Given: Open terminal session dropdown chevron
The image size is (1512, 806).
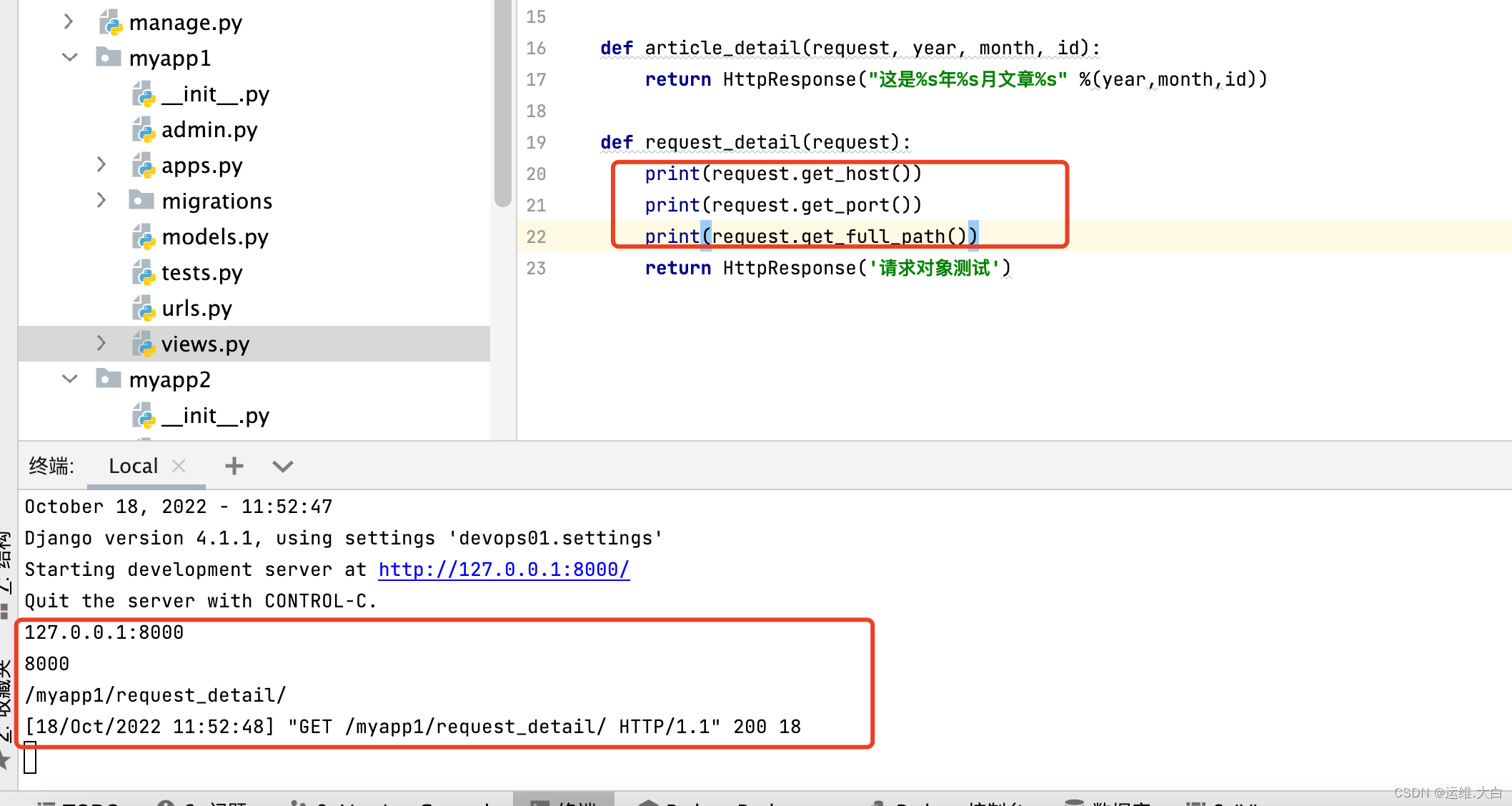Looking at the screenshot, I should (x=283, y=467).
